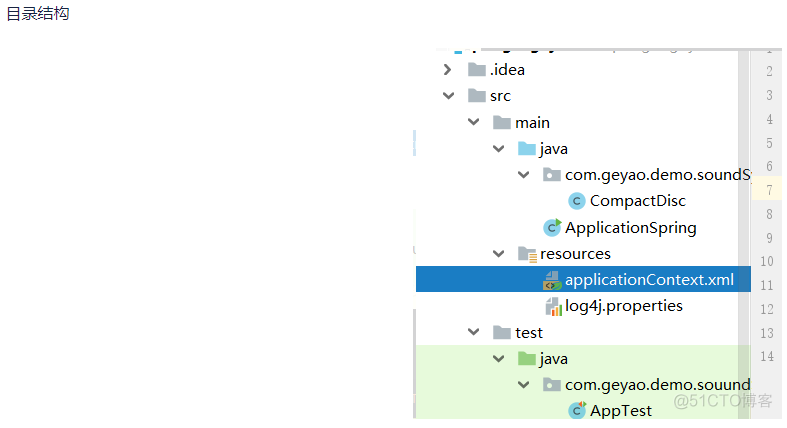Click the blue java source folder icon

pyautogui.click(x=527, y=149)
